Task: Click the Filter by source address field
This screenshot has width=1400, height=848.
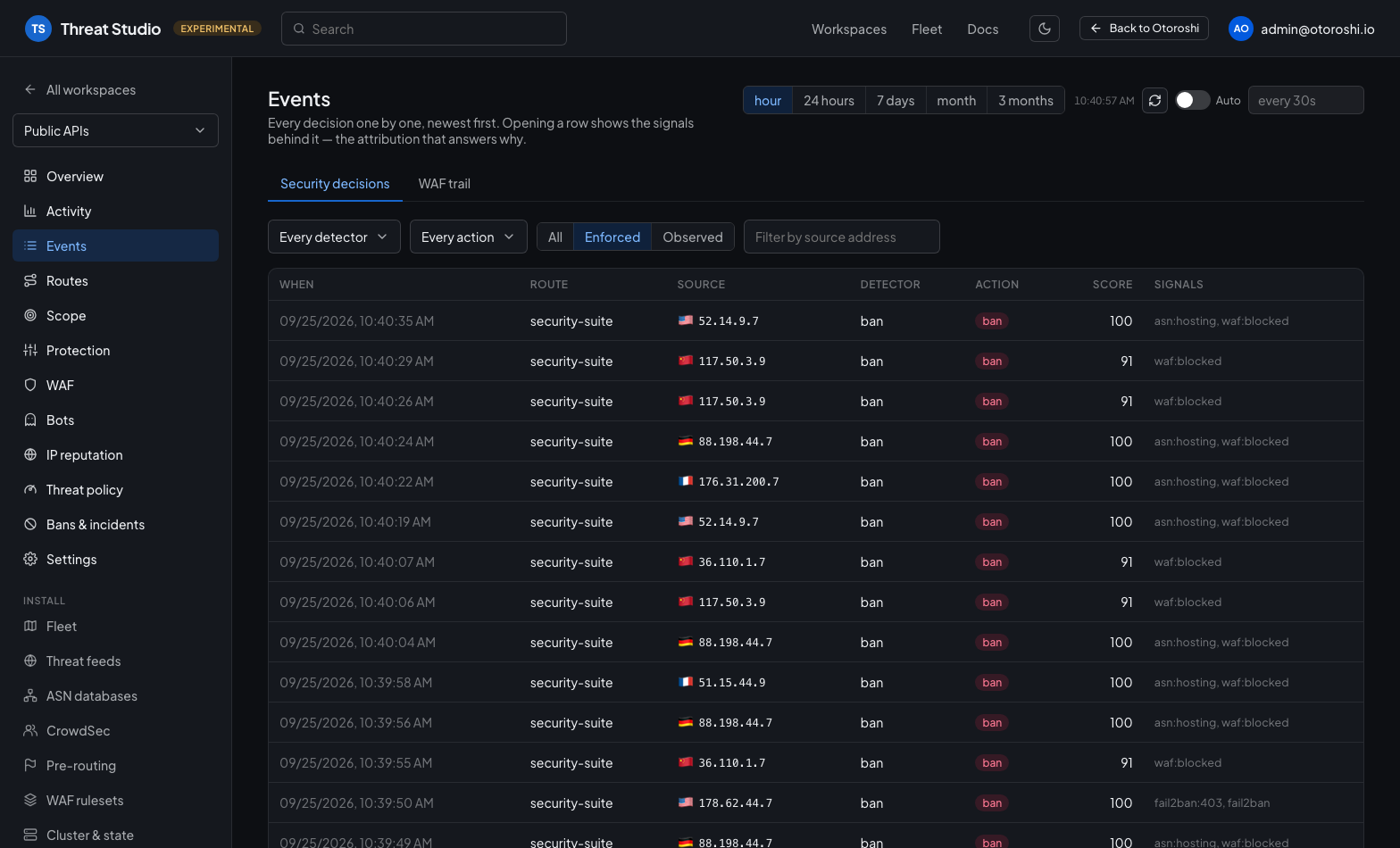Action: [842, 237]
